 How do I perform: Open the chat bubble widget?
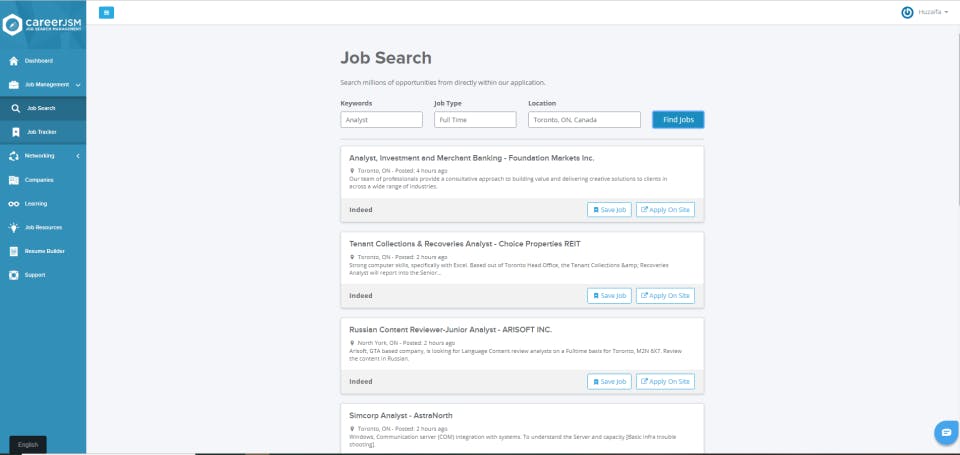[945, 432]
